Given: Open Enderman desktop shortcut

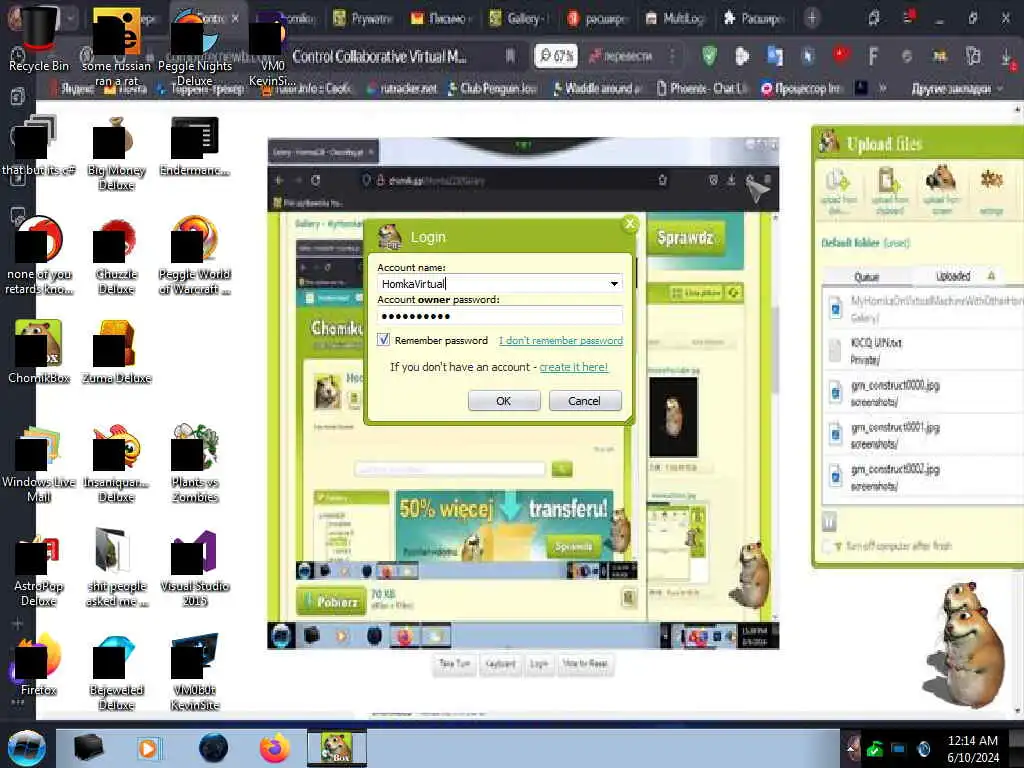Looking at the screenshot, I should [x=195, y=147].
